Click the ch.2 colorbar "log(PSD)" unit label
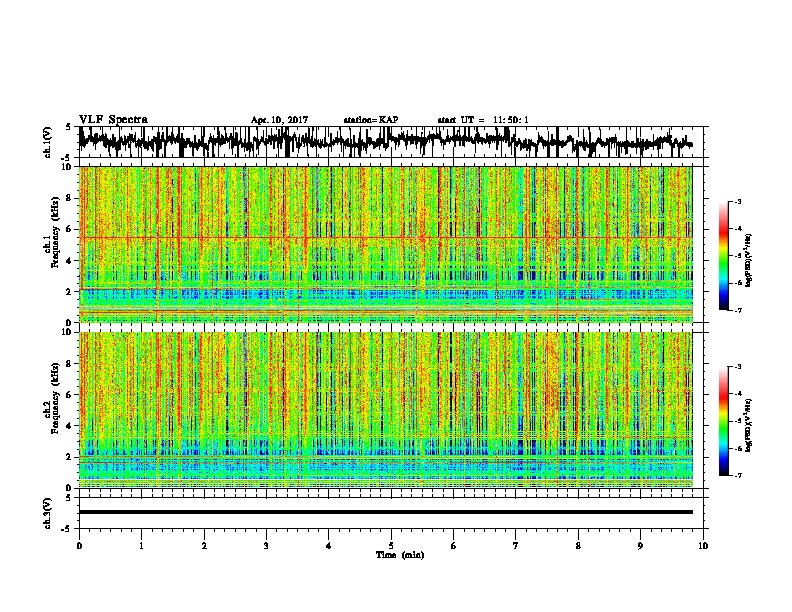Screen dimensions: 792x612 (x=749, y=425)
